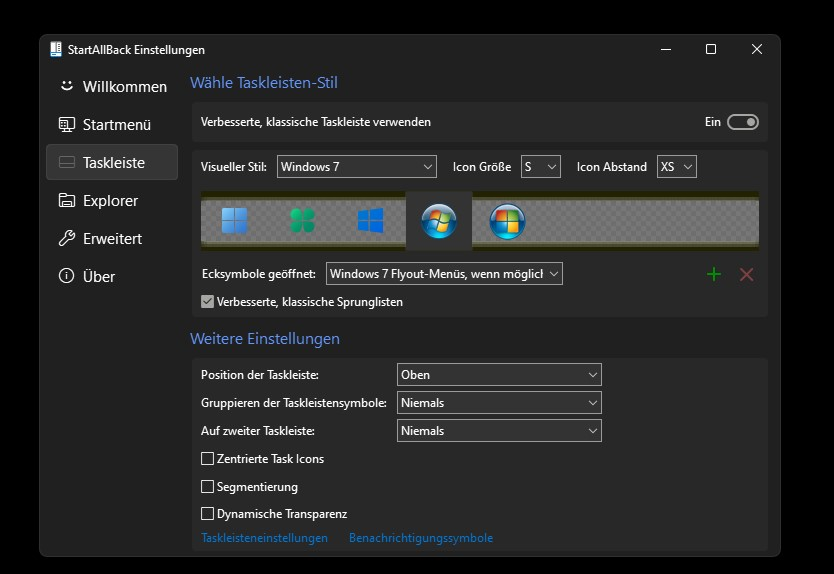Select the highlighted Windows 7 orb icon
The height and width of the screenshot is (574, 834).
[439, 221]
